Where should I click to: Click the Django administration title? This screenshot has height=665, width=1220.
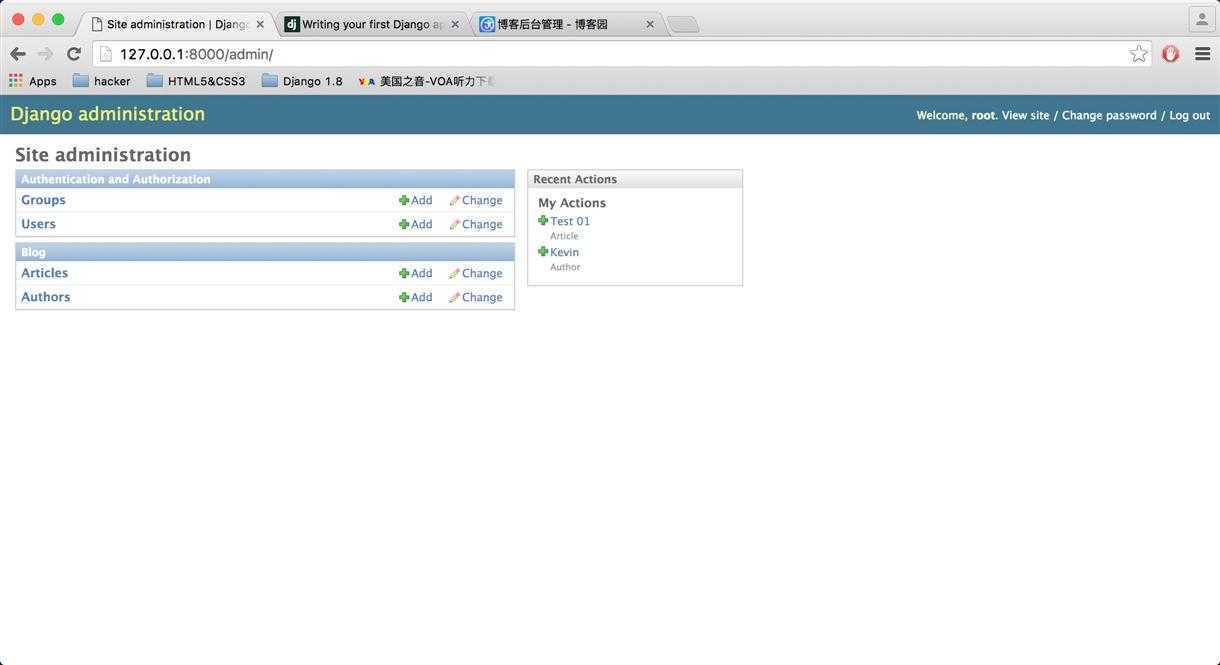[108, 114]
